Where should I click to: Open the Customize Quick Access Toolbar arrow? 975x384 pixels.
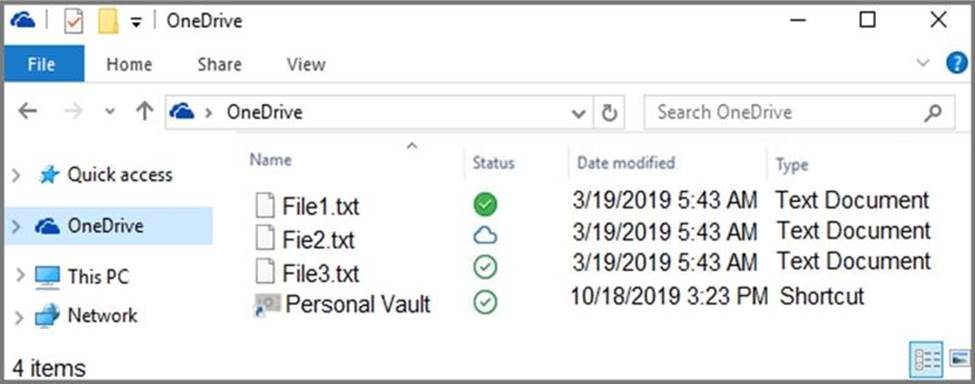[136, 23]
